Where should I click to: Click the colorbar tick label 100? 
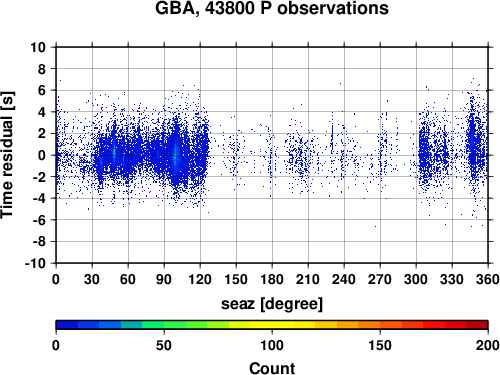[272, 345]
